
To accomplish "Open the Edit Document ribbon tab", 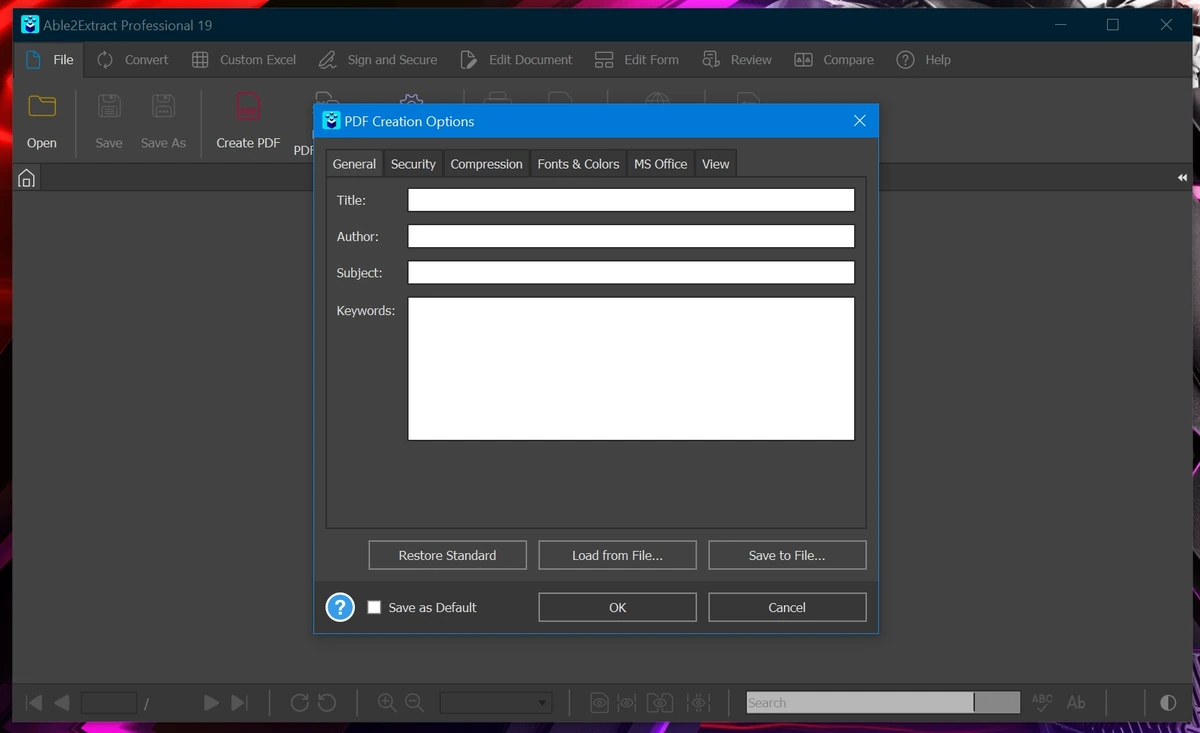I will 516,60.
